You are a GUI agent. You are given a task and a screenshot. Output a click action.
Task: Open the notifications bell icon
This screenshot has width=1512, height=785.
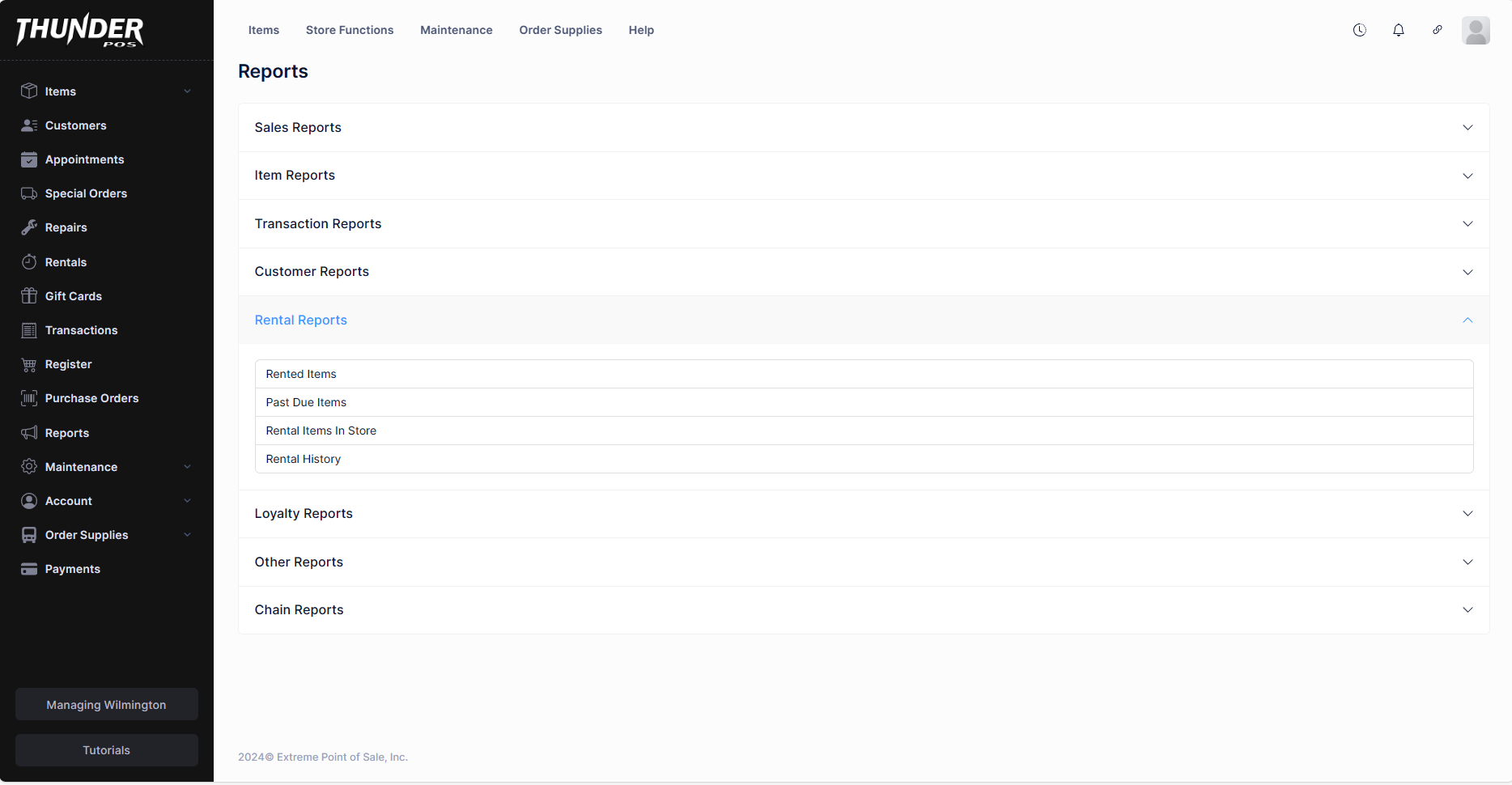(x=1398, y=30)
